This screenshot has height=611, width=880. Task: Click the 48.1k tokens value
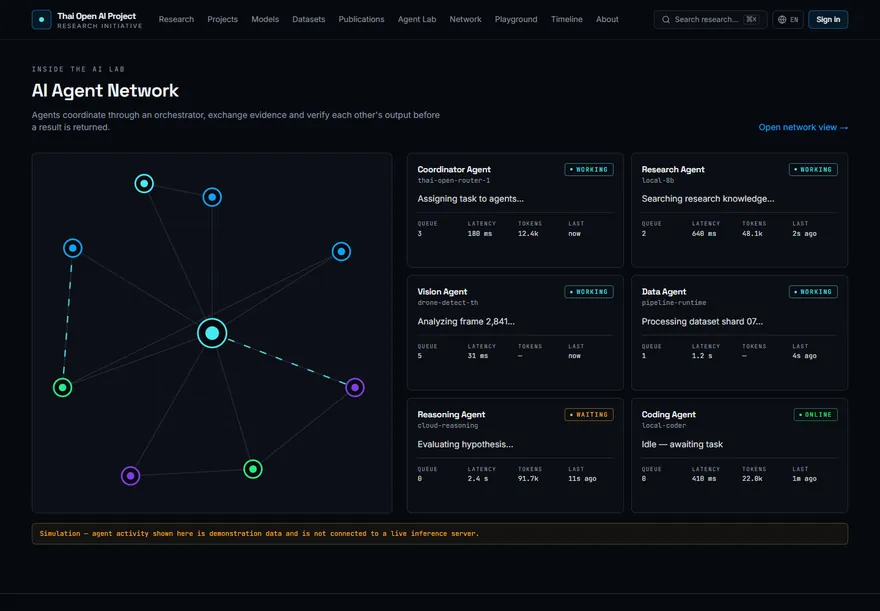click(752, 234)
